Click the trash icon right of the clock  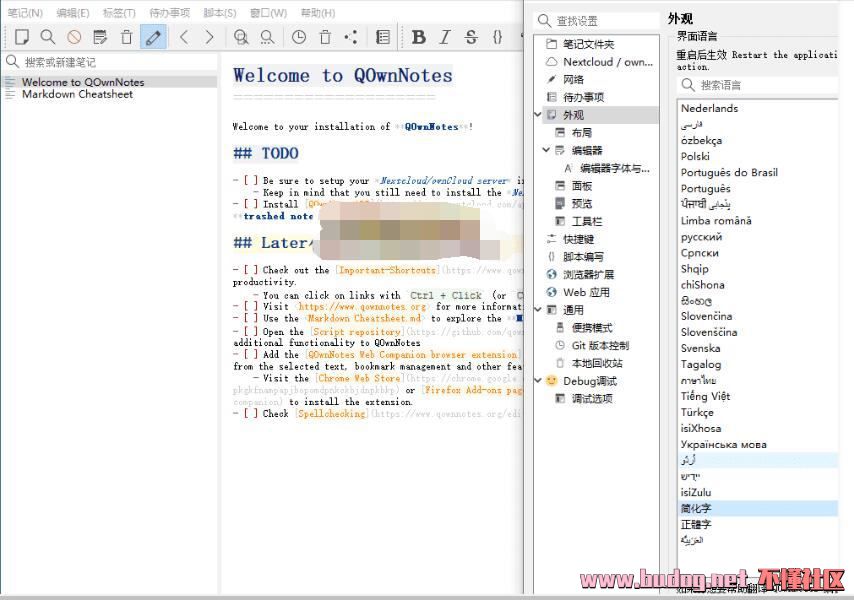[325, 37]
